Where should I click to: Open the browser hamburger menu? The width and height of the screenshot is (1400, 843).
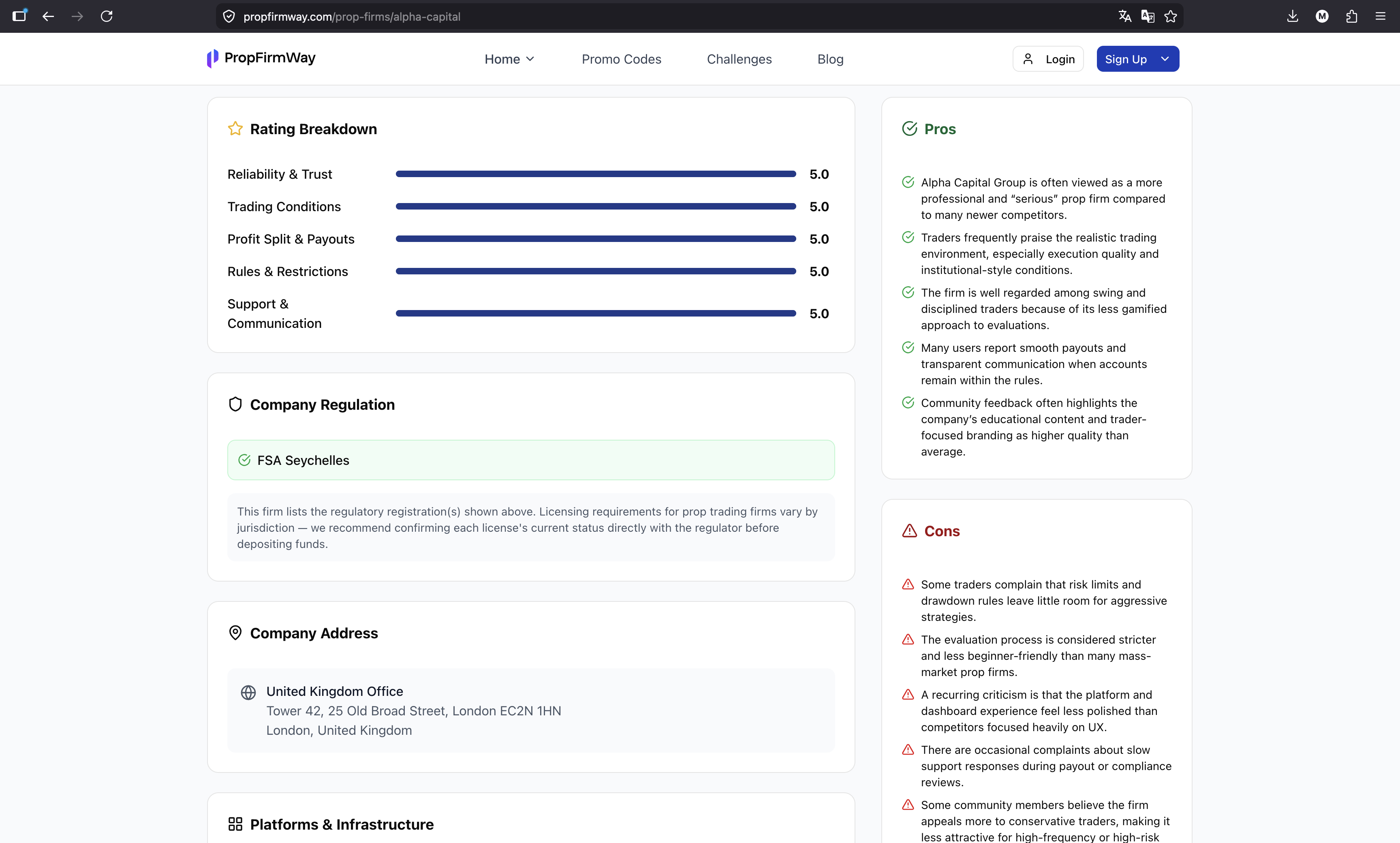[x=1381, y=17]
